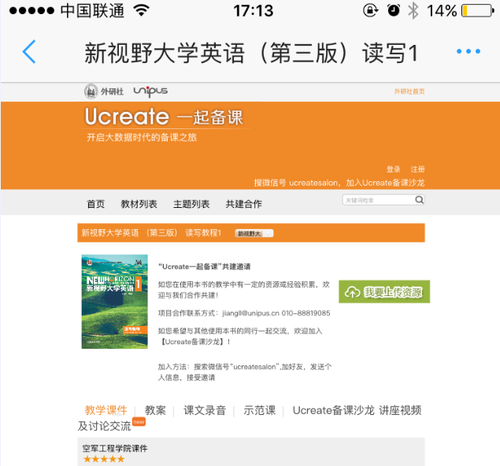The width and height of the screenshot is (500, 466).
Task: Tap the rotation lock status icon
Action: point(370,10)
